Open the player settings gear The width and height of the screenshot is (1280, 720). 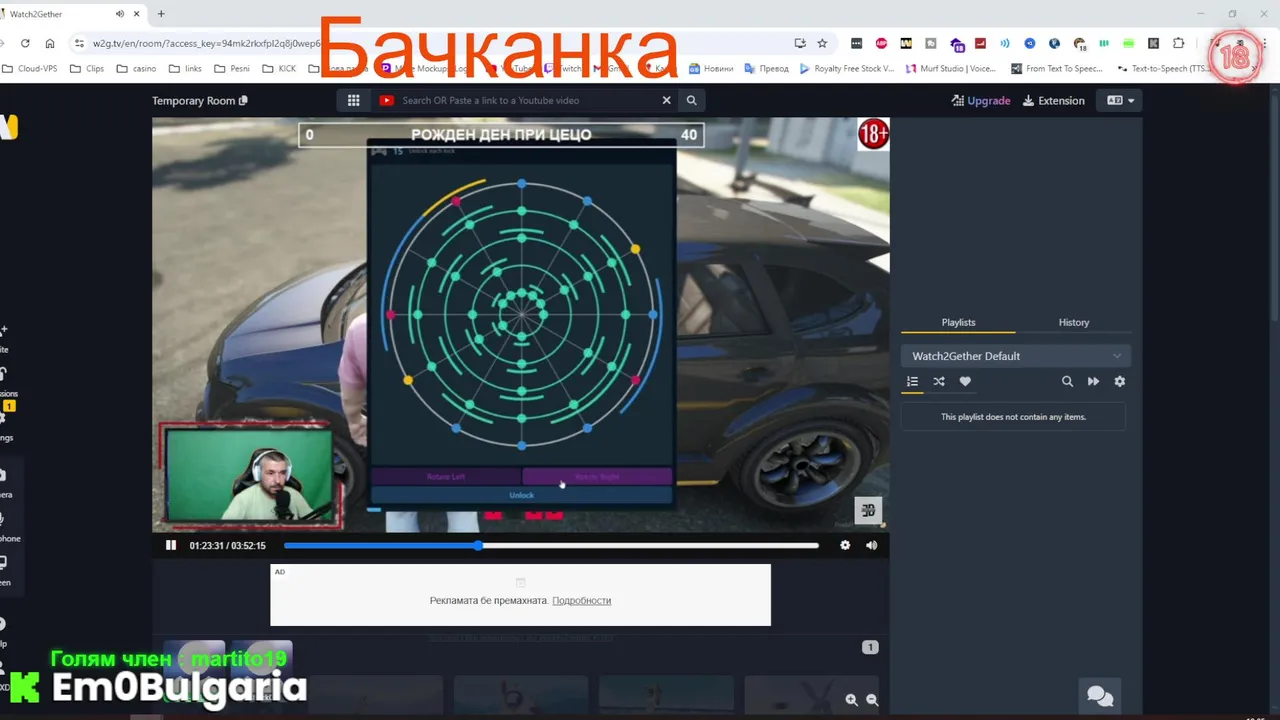845,545
